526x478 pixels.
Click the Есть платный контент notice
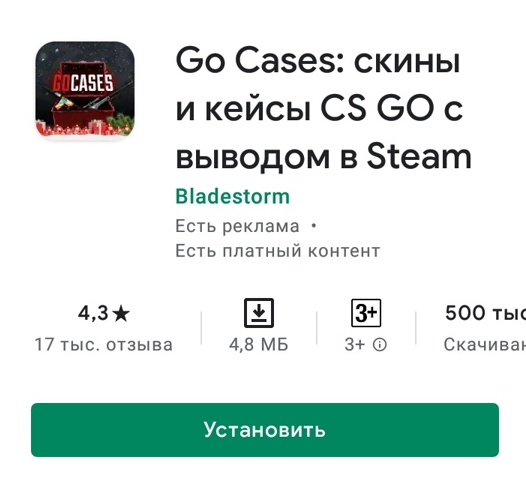click(278, 251)
